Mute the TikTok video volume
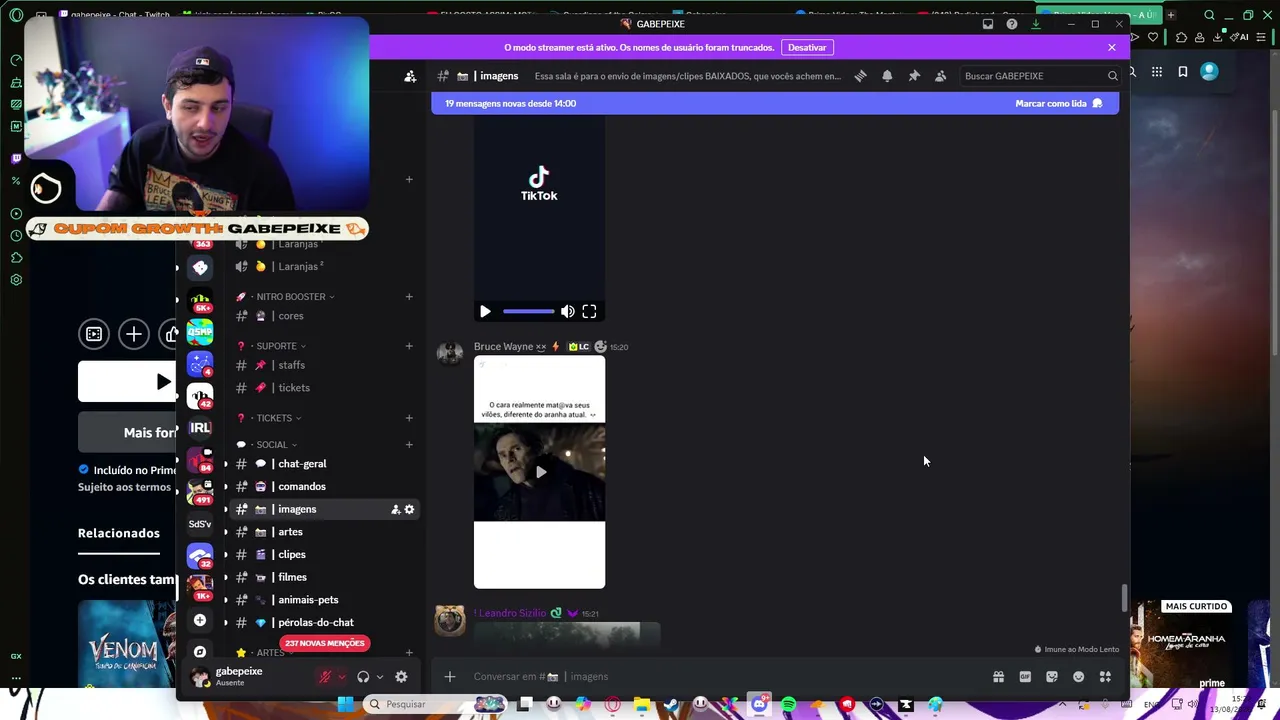The width and height of the screenshot is (1280, 720). [568, 312]
